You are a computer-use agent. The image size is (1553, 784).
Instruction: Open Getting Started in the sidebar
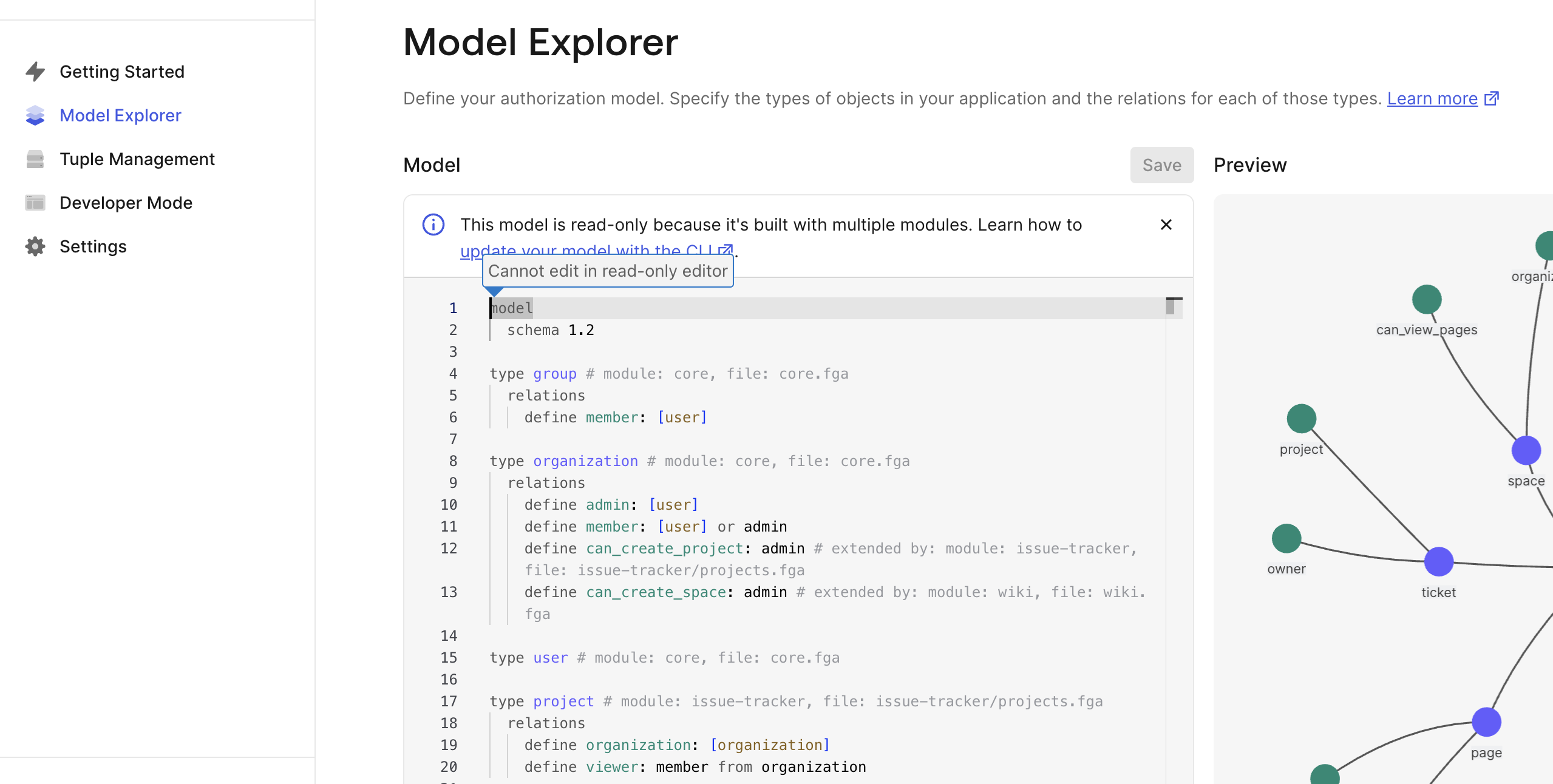point(122,72)
